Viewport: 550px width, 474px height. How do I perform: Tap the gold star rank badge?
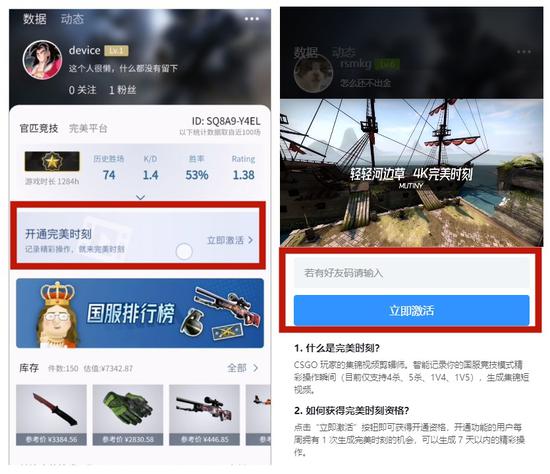pyautogui.click(x=52, y=161)
